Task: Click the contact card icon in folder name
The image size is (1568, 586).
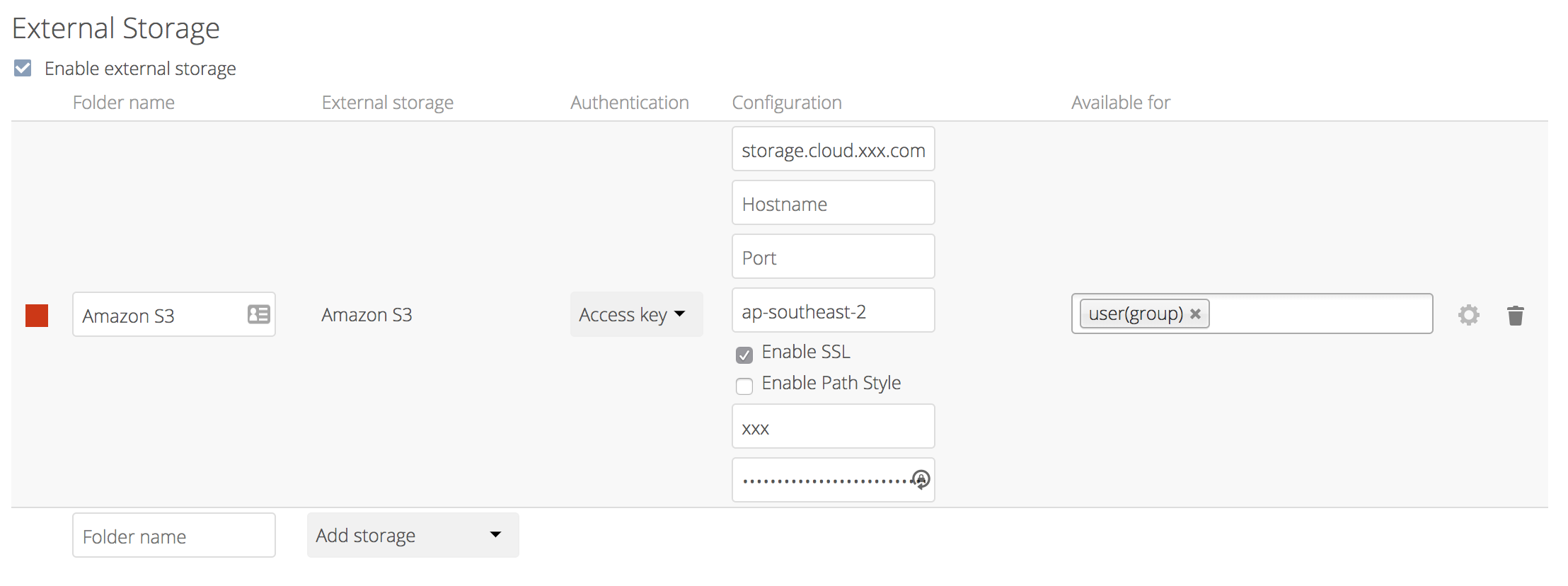Action: 259,314
